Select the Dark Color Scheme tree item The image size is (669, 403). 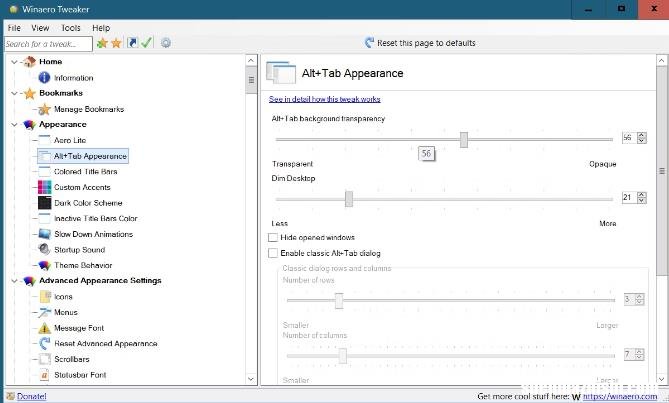click(88, 203)
